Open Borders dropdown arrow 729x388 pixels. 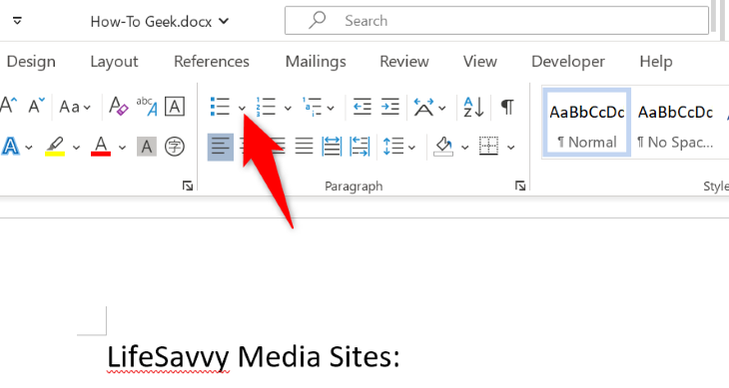(x=511, y=148)
